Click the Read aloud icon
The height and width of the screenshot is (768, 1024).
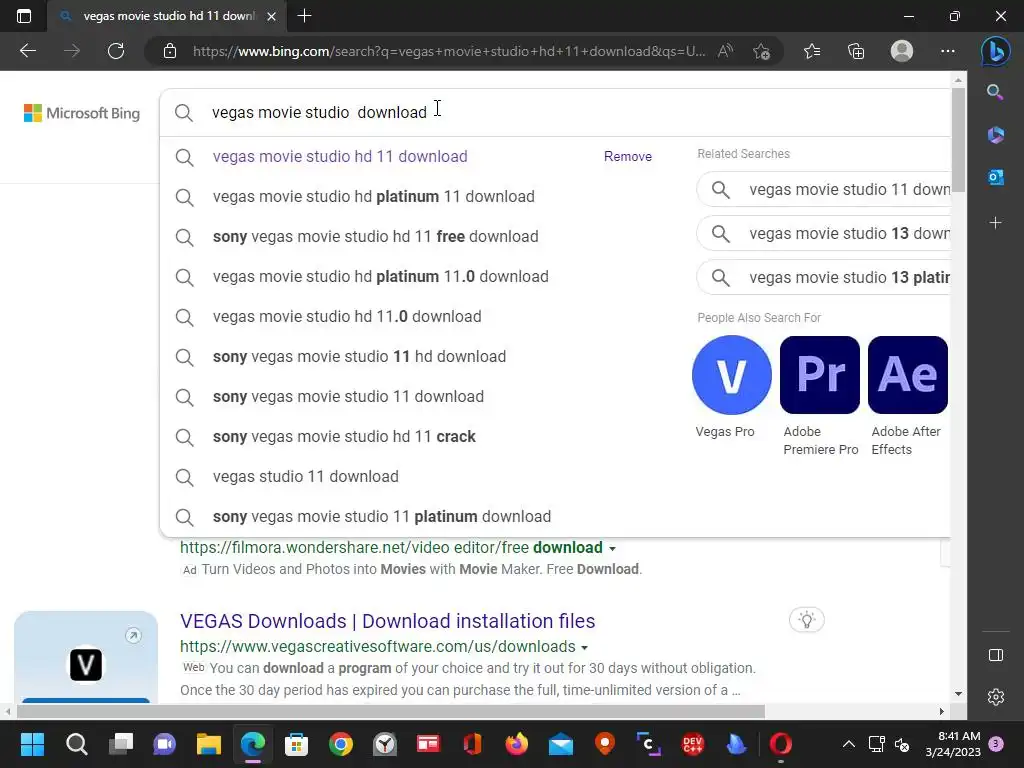point(726,51)
